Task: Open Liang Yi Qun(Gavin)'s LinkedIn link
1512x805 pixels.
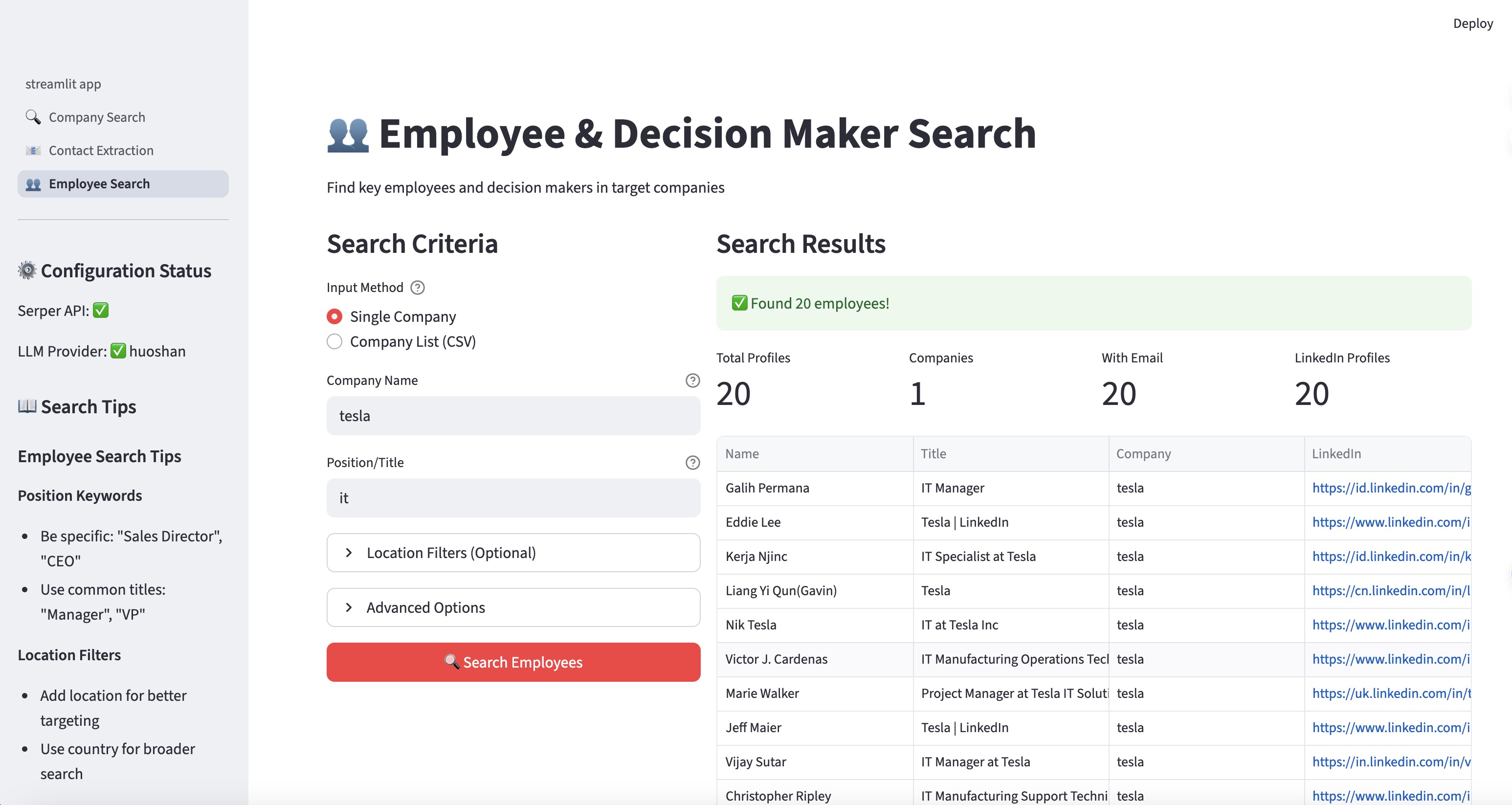Action: (x=1391, y=591)
